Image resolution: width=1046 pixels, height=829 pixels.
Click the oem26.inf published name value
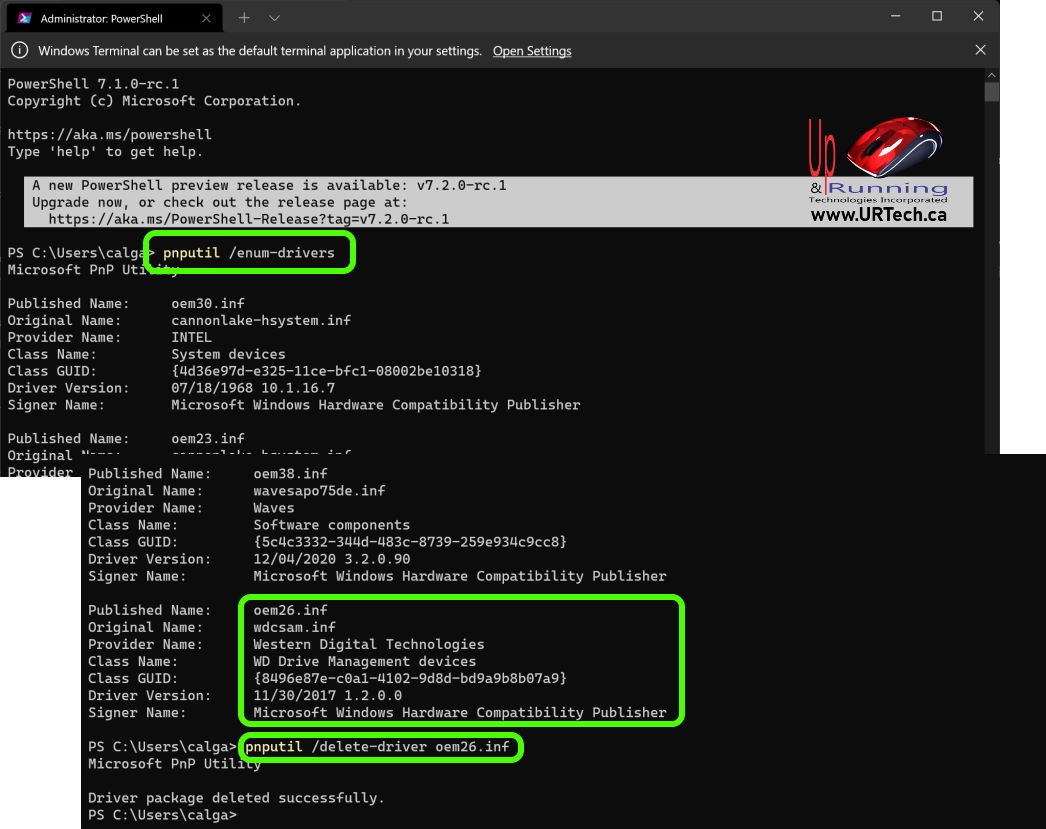(x=290, y=610)
